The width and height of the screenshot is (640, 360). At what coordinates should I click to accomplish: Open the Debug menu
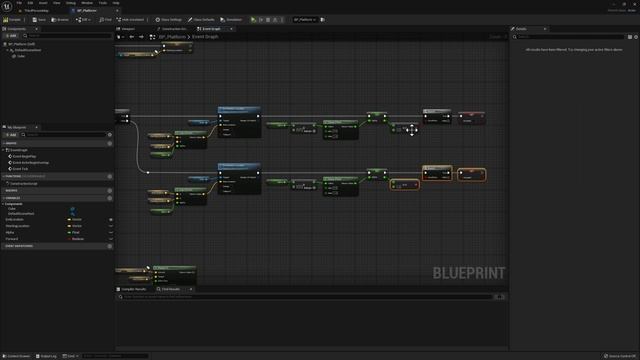tap(71, 3)
